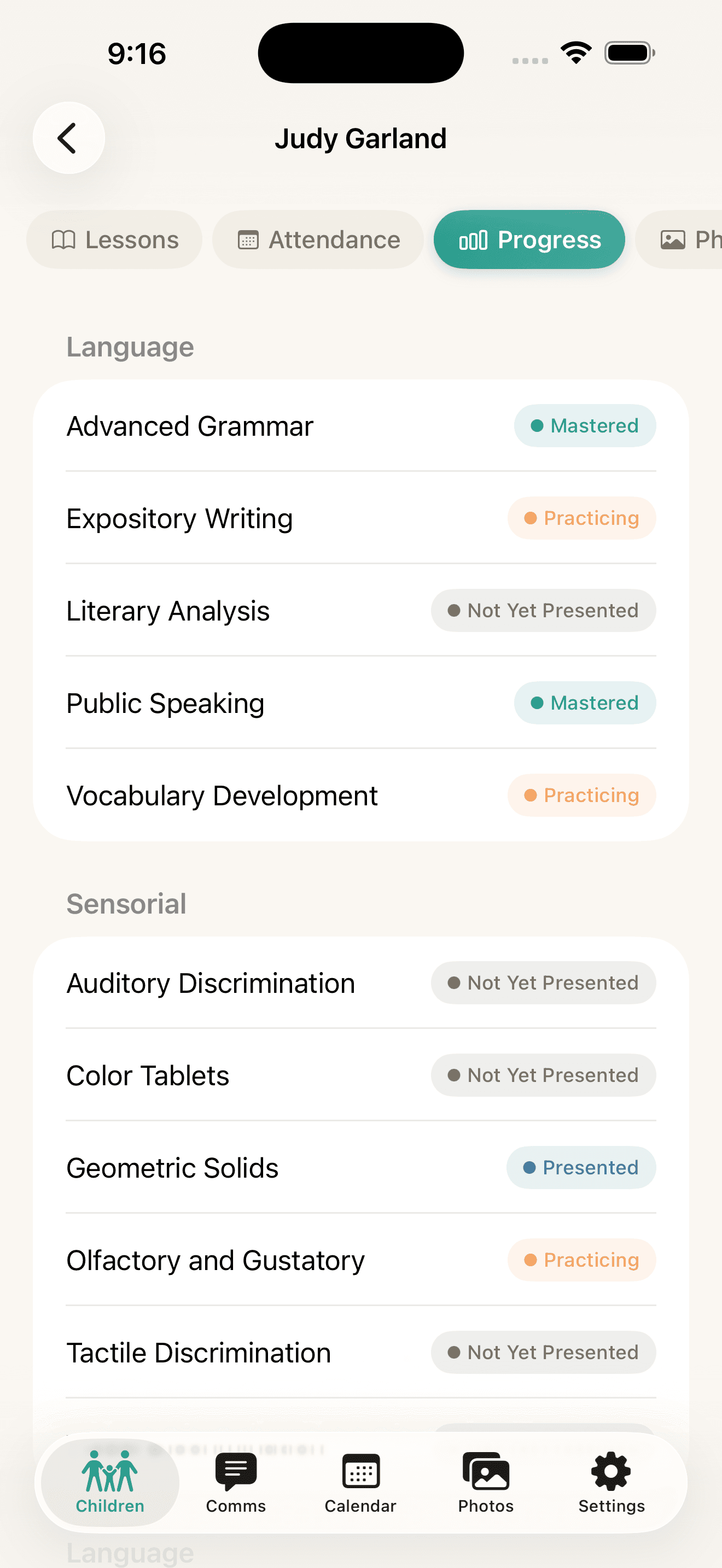Change Expository Writing Practicing status

581,518
